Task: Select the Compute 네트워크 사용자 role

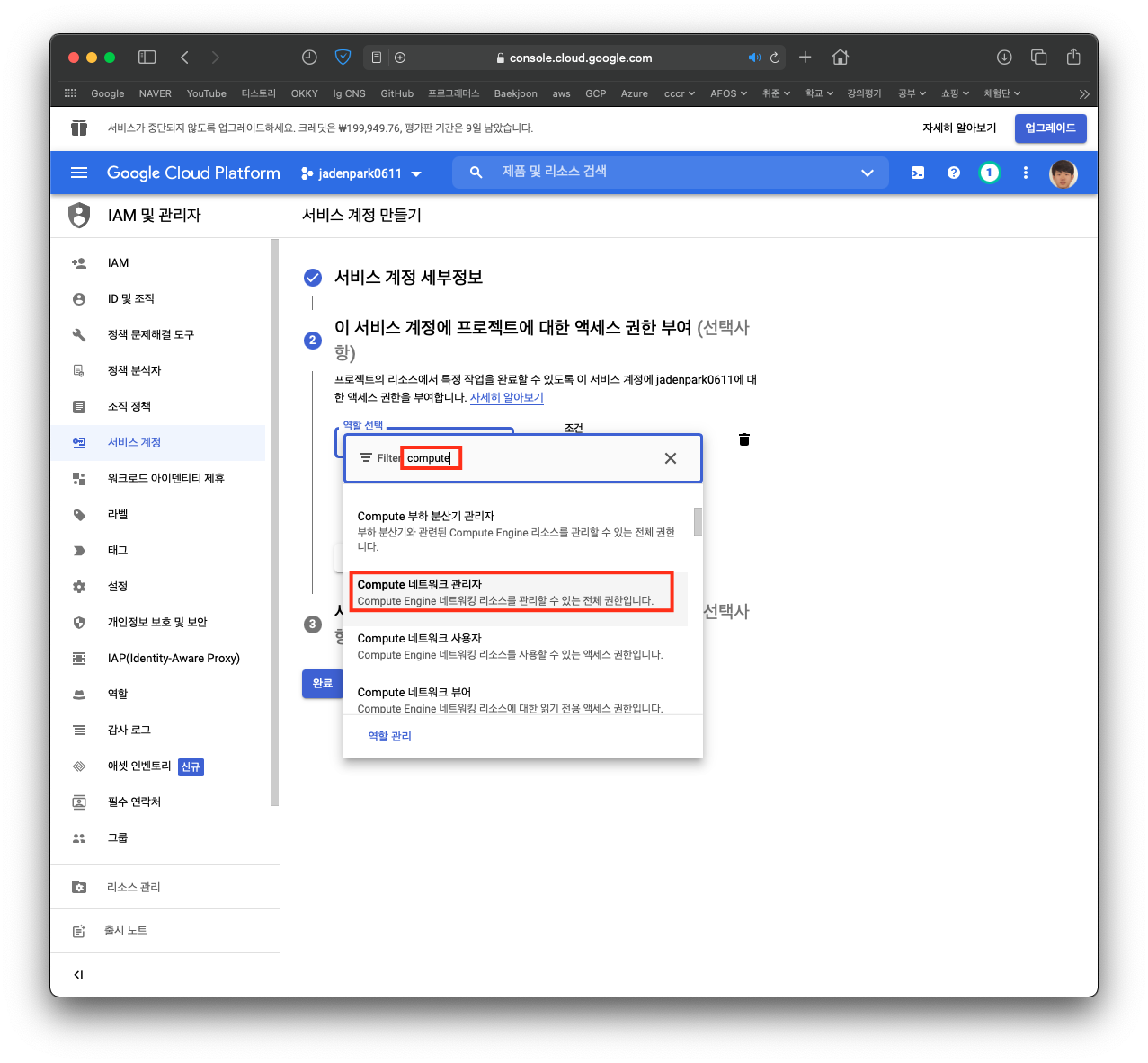Action: click(516, 646)
